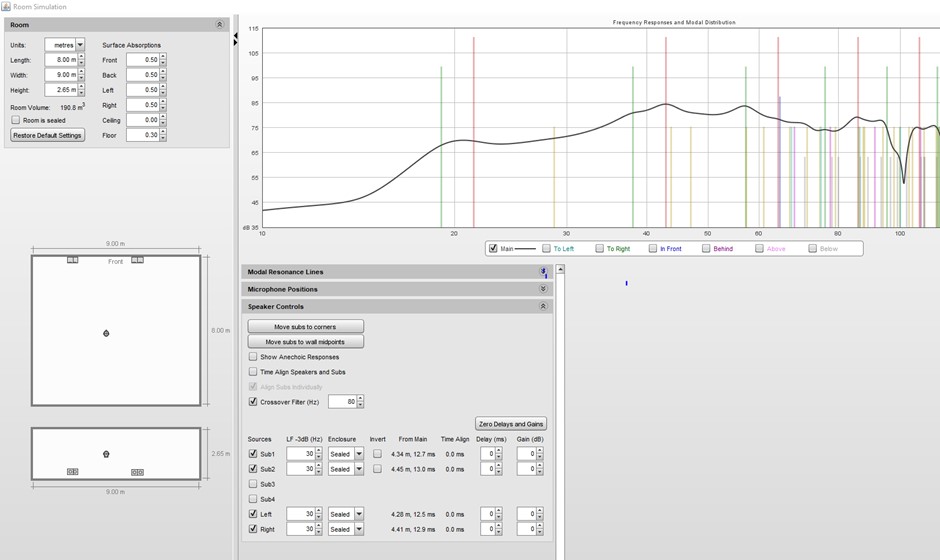
Task: Collapse the Room panel with its chevron icon
Action: 220,25
